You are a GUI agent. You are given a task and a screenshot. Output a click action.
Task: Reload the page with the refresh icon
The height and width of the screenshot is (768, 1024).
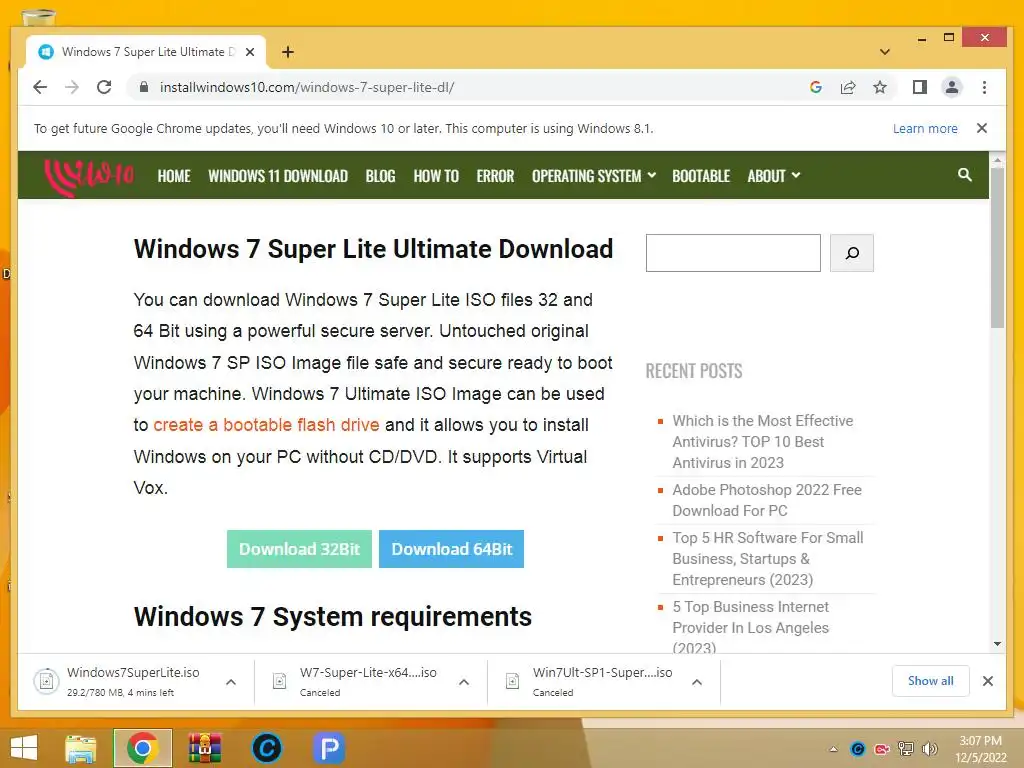(104, 87)
